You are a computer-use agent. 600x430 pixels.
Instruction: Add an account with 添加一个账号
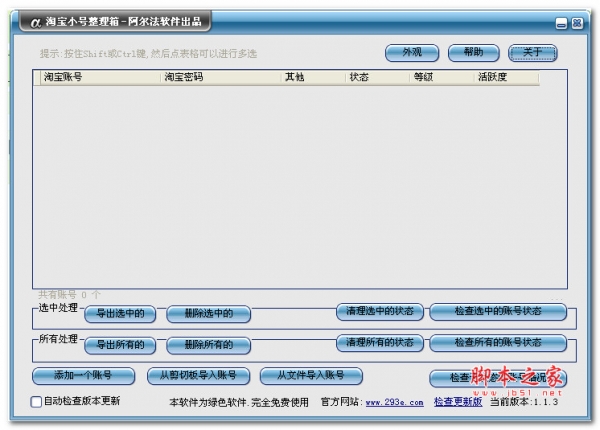(x=83, y=376)
